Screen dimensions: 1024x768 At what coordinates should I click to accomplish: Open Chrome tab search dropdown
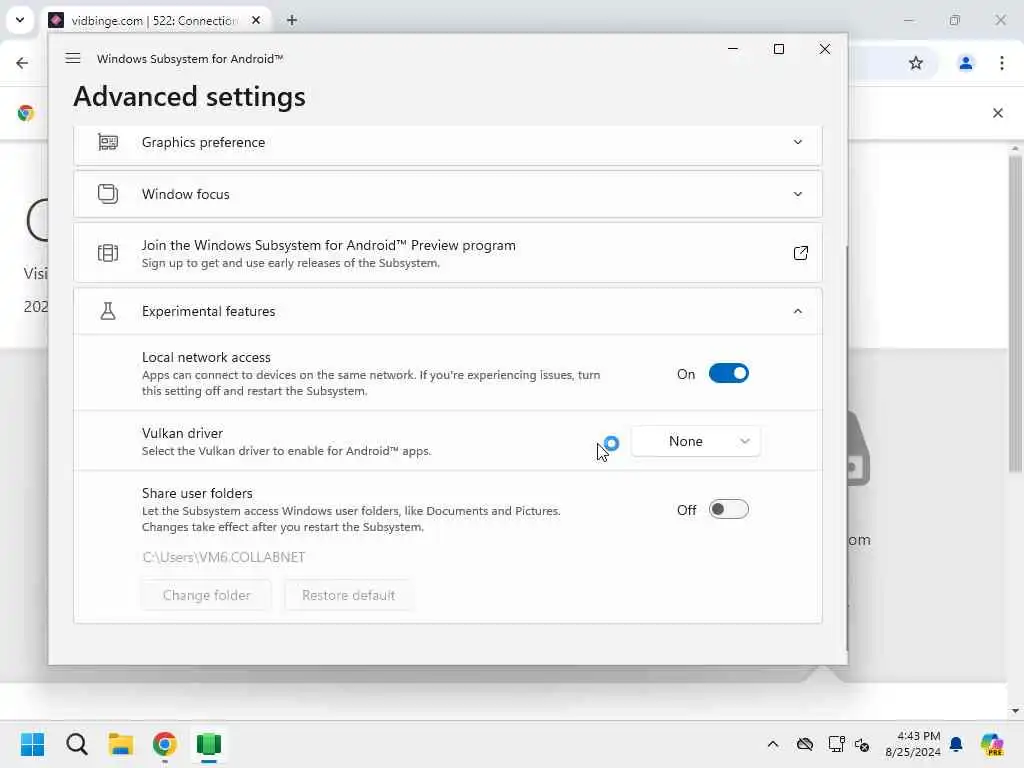click(20, 20)
